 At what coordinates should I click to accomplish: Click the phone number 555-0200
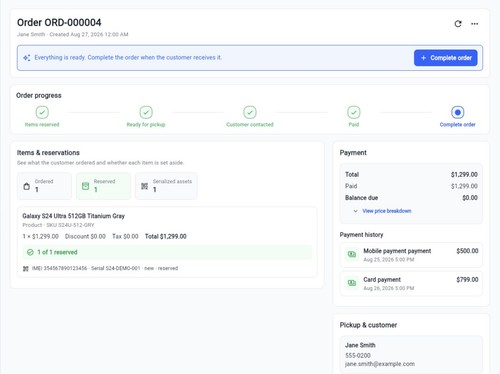click(x=358, y=356)
